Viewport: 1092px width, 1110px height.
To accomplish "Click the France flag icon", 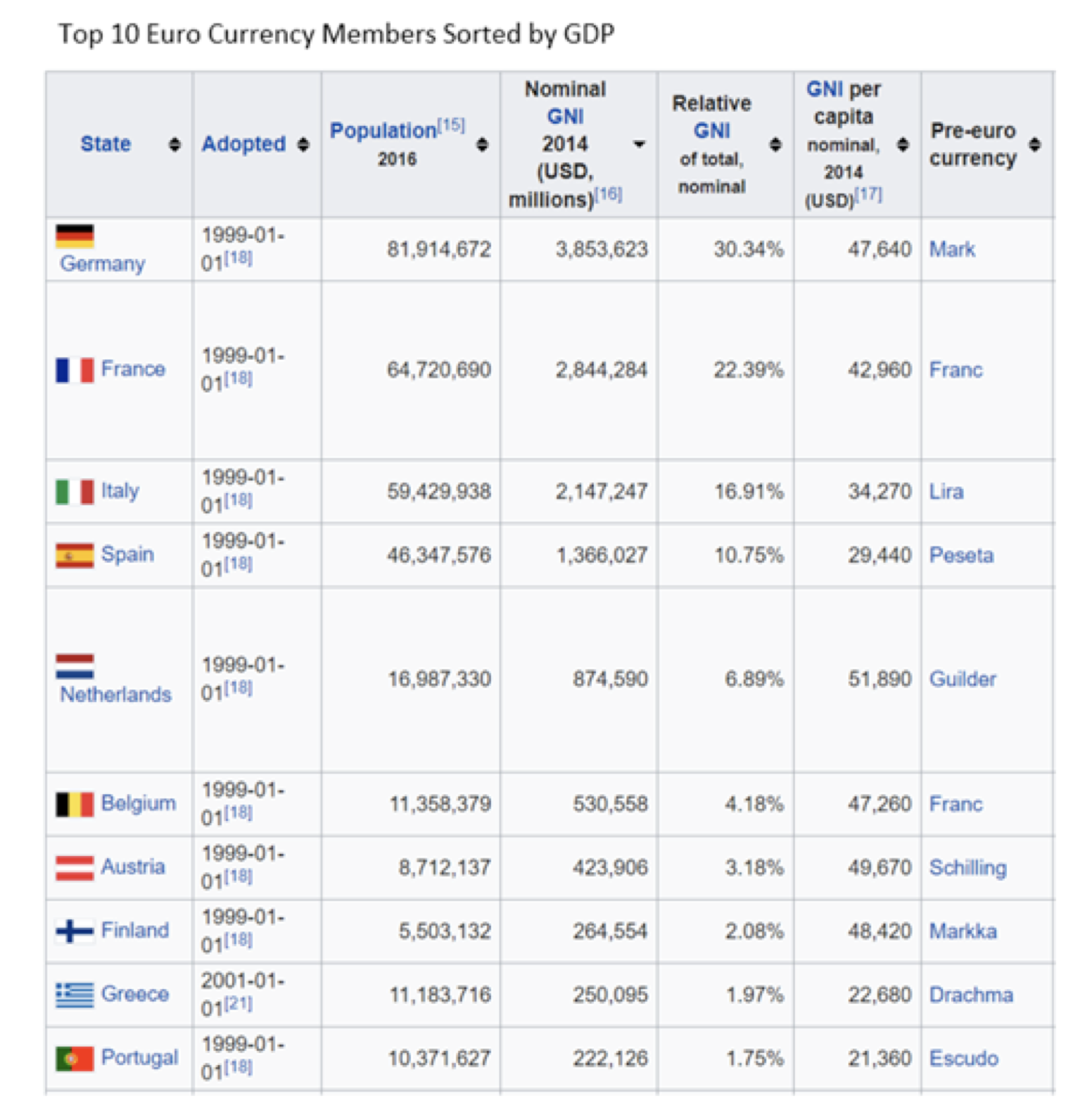I will 75,370.
